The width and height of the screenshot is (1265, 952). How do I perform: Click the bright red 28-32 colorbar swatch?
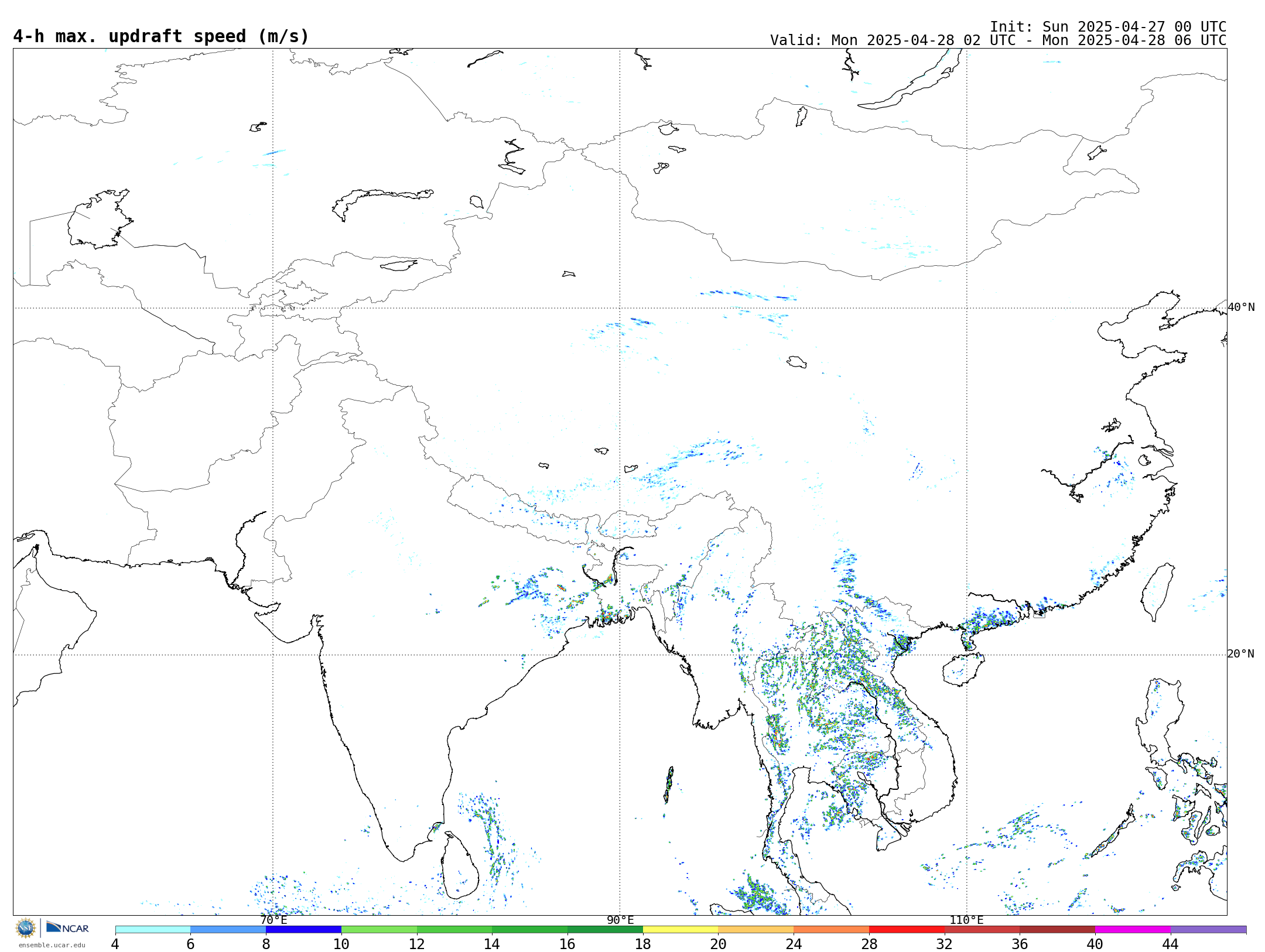pyautogui.click(x=907, y=930)
